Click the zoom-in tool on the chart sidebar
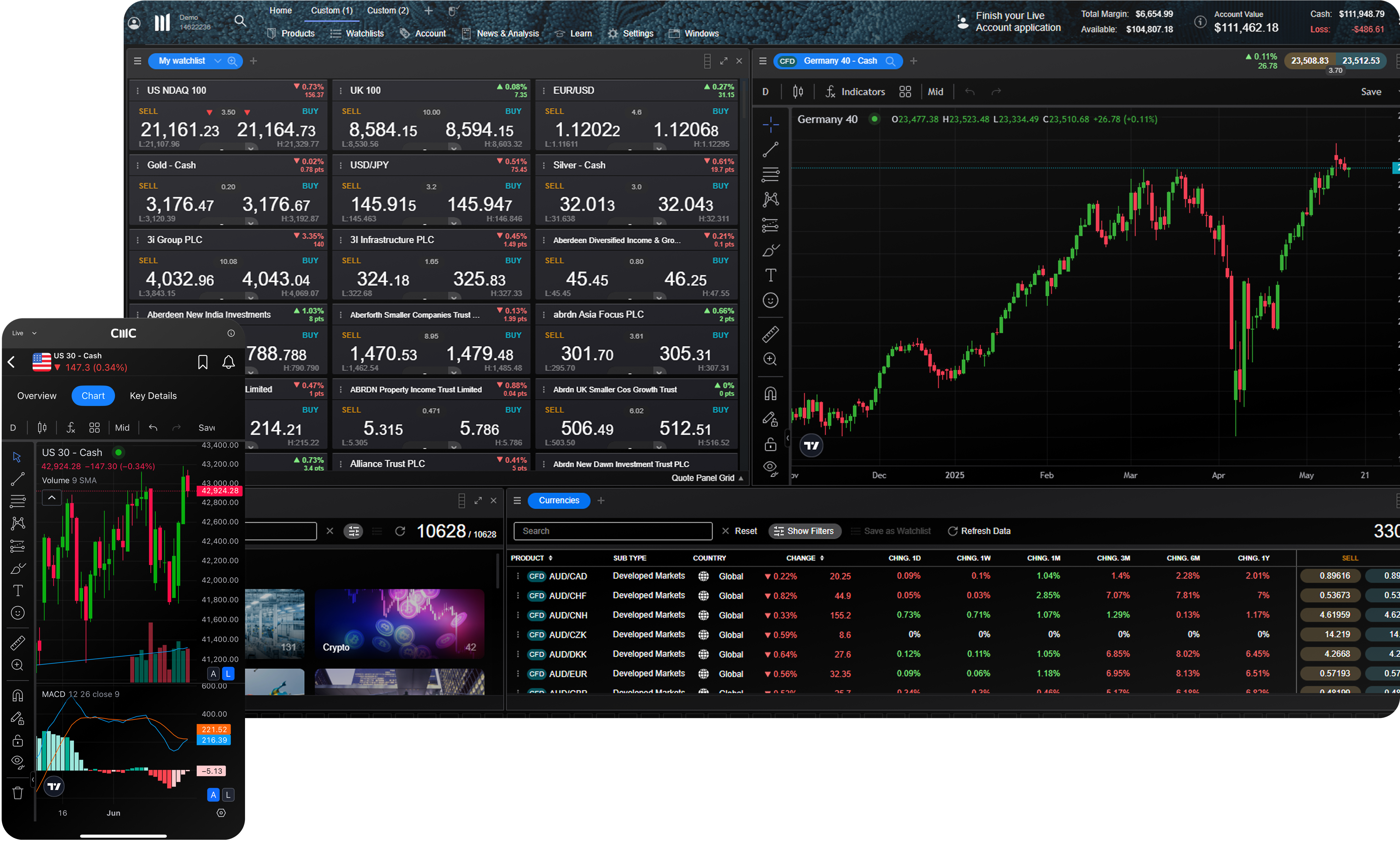 tap(770, 359)
